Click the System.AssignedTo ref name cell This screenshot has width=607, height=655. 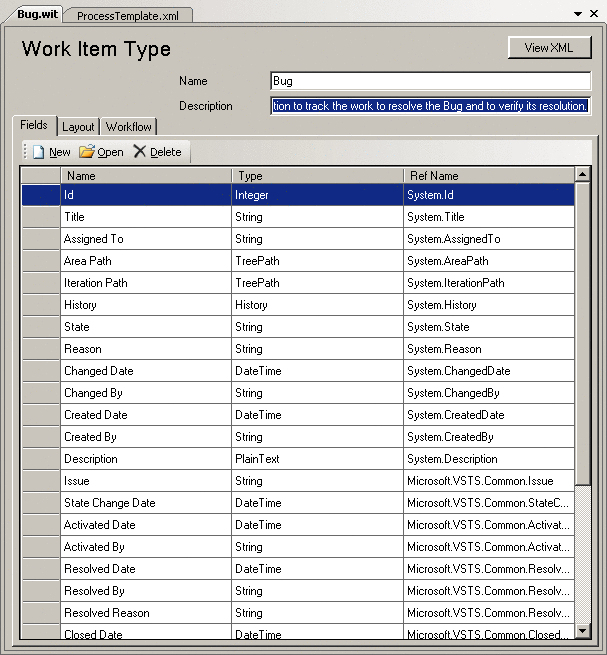[x=489, y=239]
